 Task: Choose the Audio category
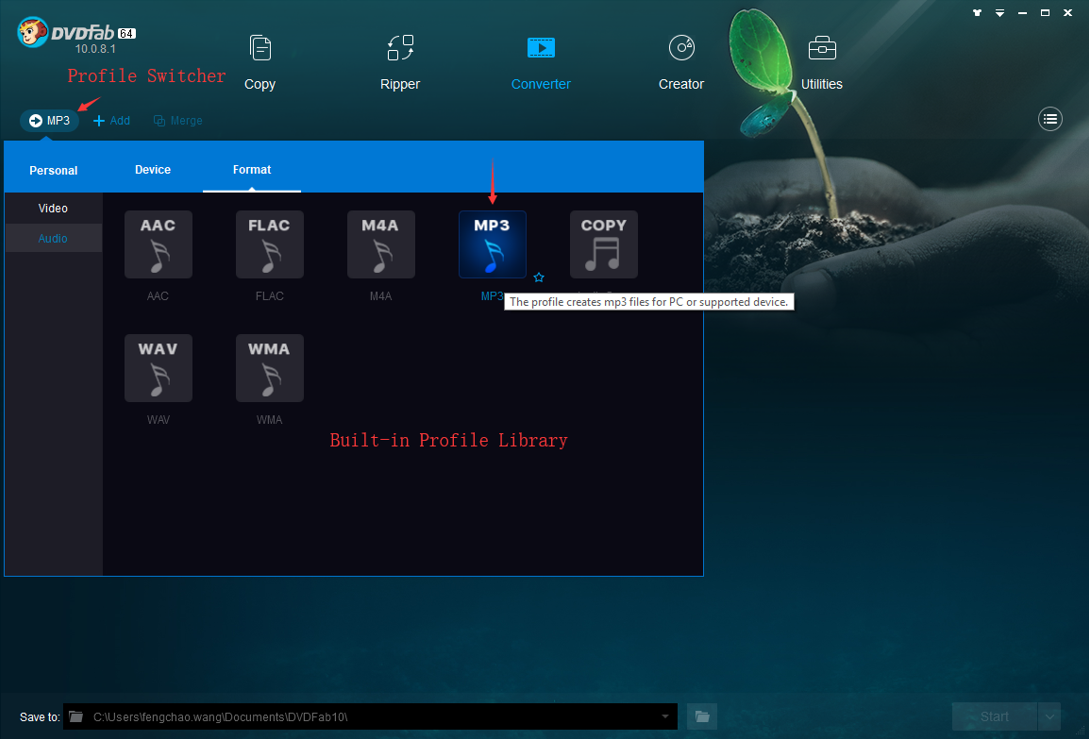tap(53, 238)
